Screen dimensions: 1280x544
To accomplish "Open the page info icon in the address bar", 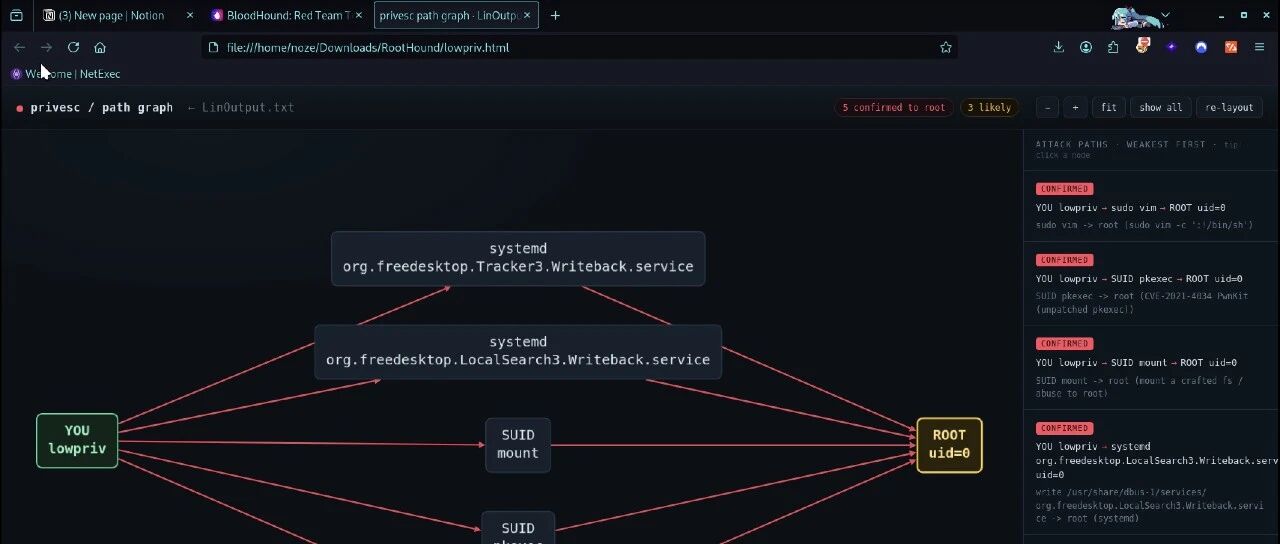I will click(x=213, y=47).
